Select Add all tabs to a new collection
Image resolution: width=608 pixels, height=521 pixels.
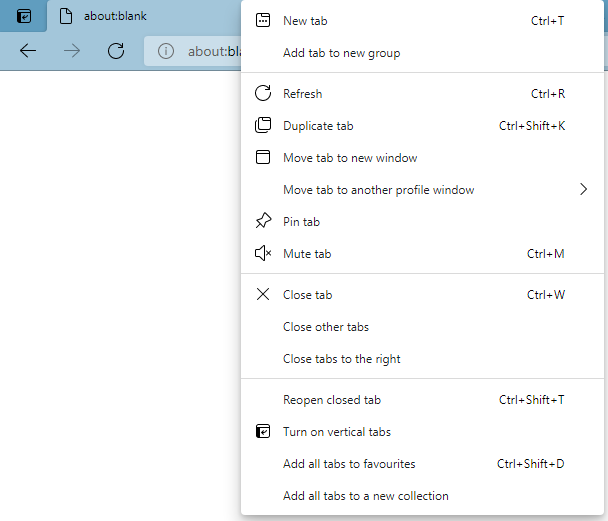click(x=365, y=496)
